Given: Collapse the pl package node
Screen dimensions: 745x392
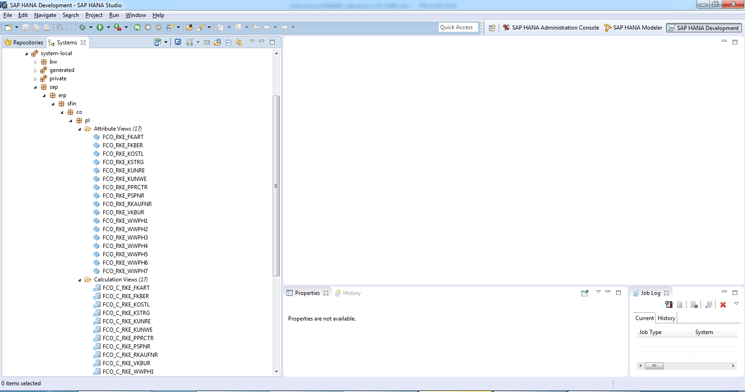Looking at the screenshot, I should (x=71, y=121).
